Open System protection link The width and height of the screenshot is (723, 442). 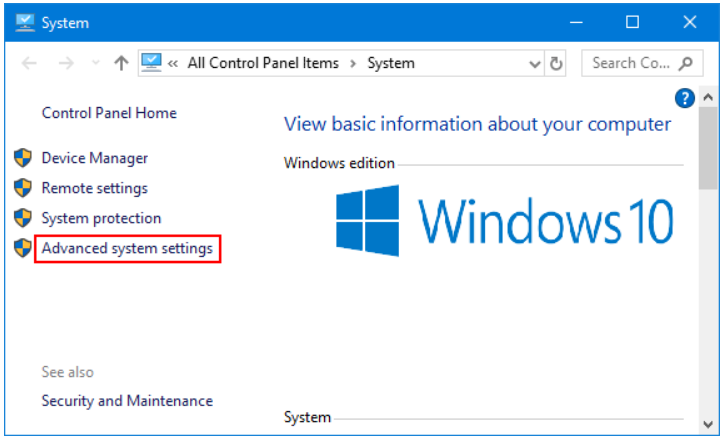101,218
